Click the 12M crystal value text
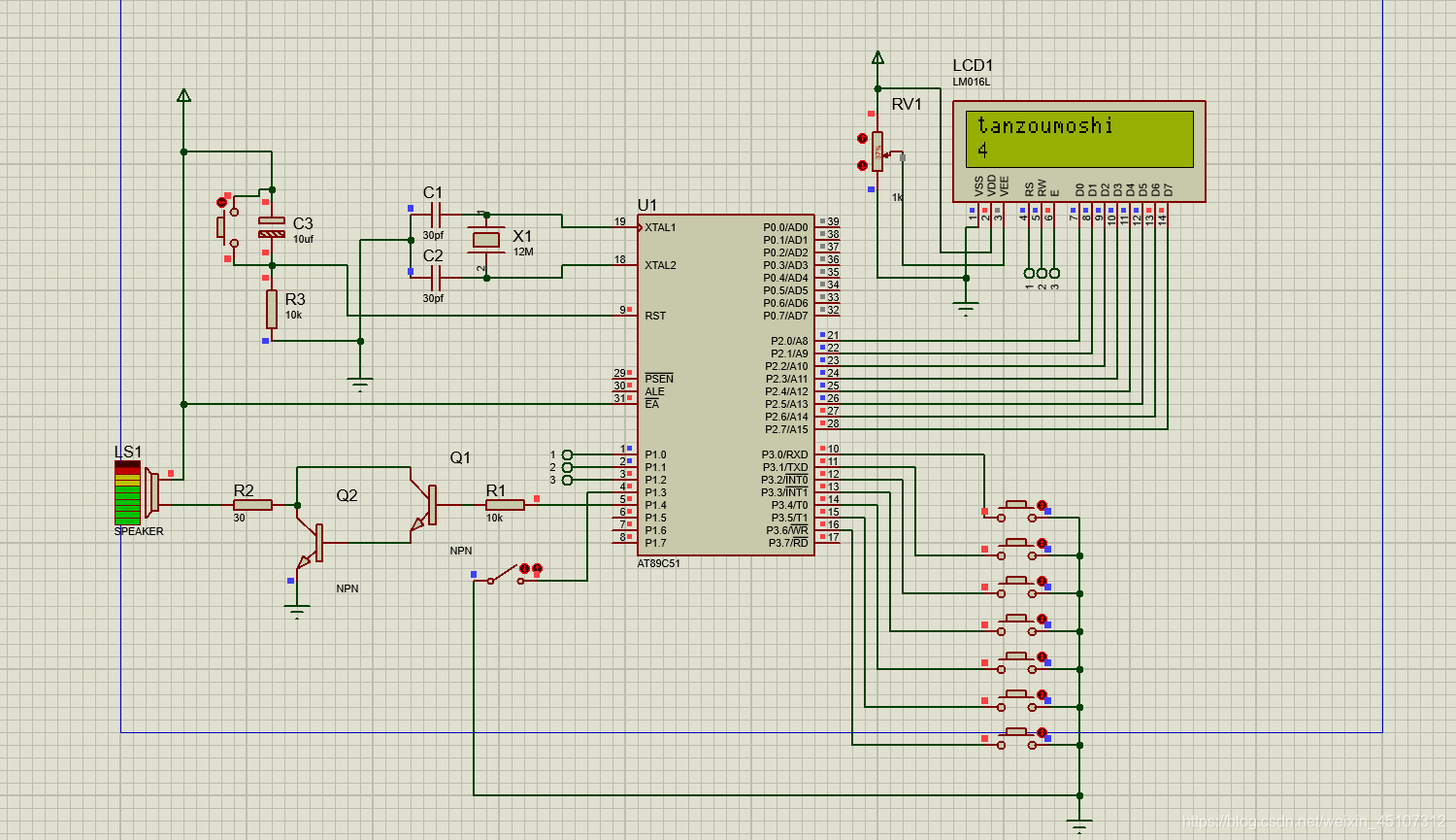 [x=523, y=252]
